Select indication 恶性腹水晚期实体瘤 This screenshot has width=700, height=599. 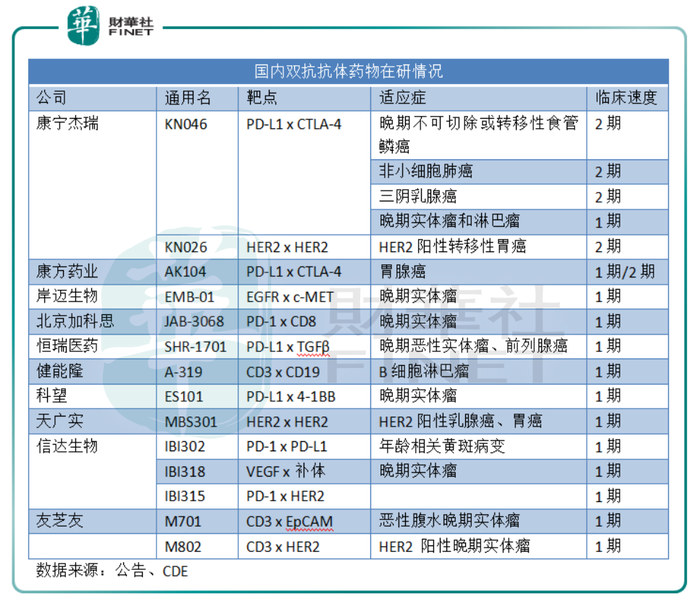click(x=449, y=520)
